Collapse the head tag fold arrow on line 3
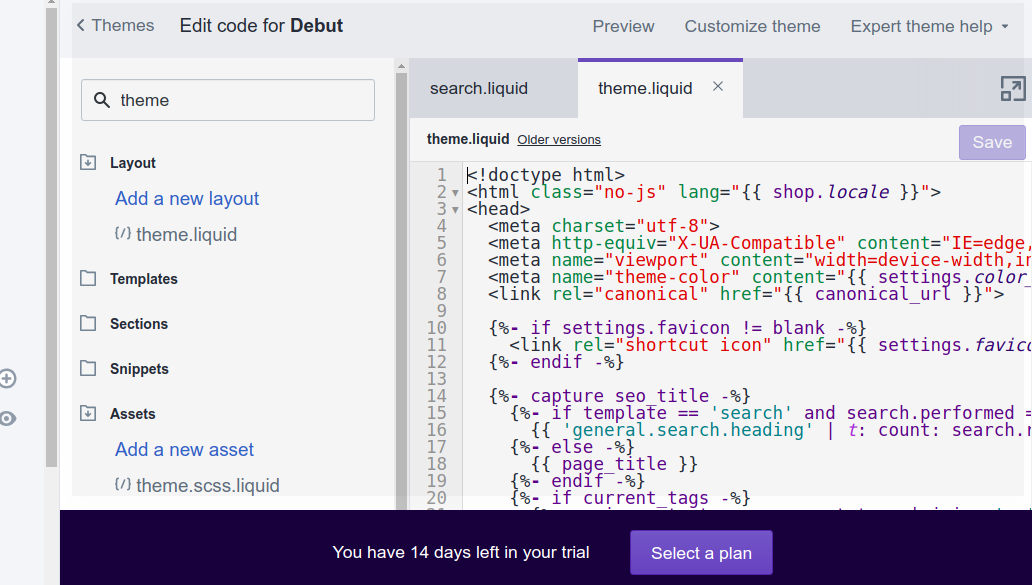The width and height of the screenshot is (1032, 585). click(x=456, y=209)
